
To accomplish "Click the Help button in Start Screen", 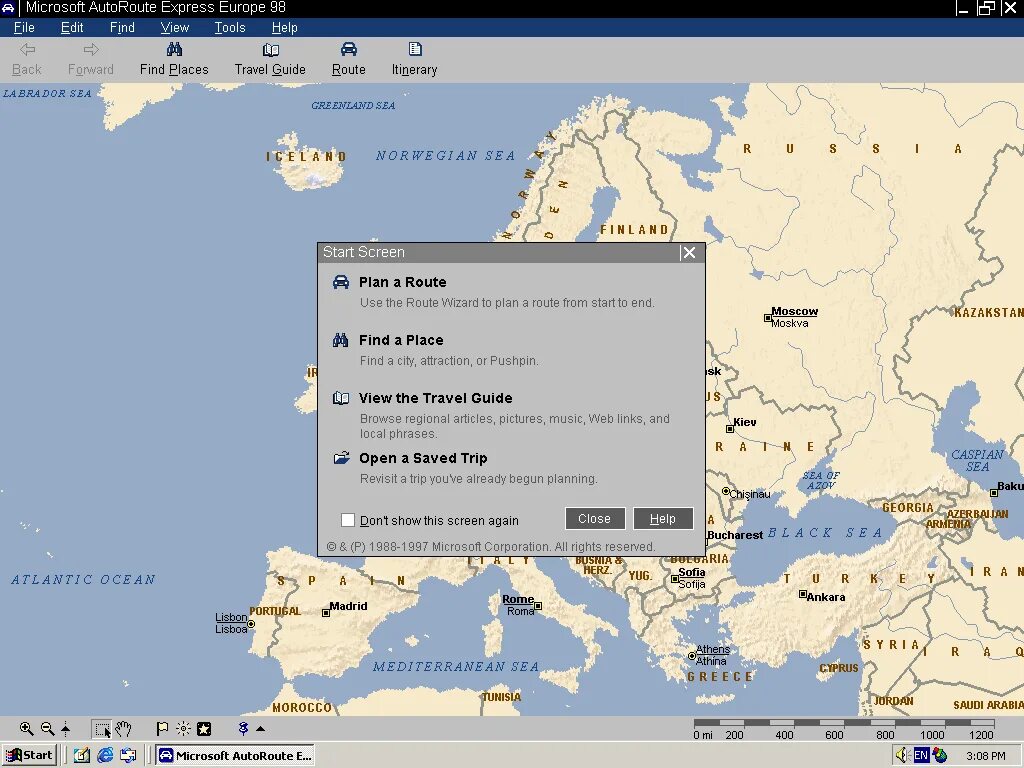I will pyautogui.click(x=663, y=519).
